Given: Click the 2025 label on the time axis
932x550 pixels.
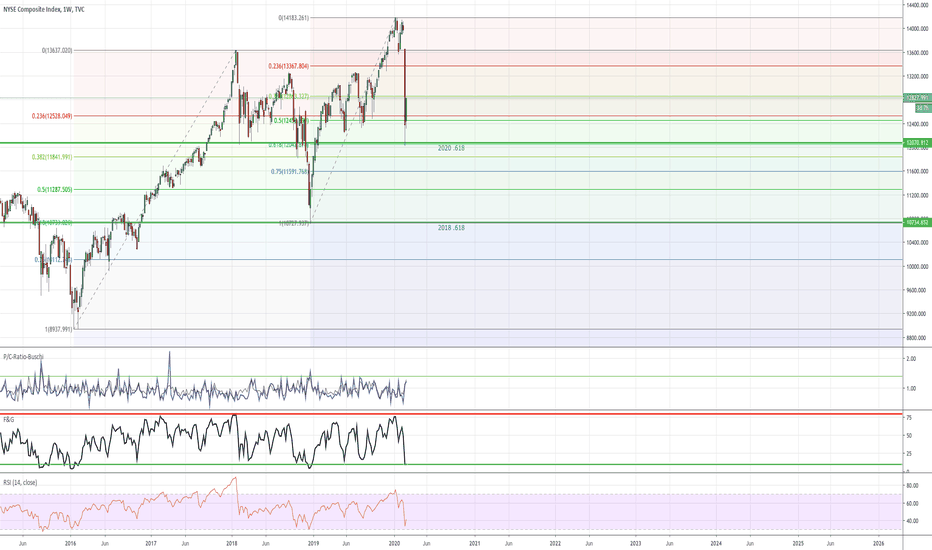Looking at the screenshot, I should tap(798, 543).
